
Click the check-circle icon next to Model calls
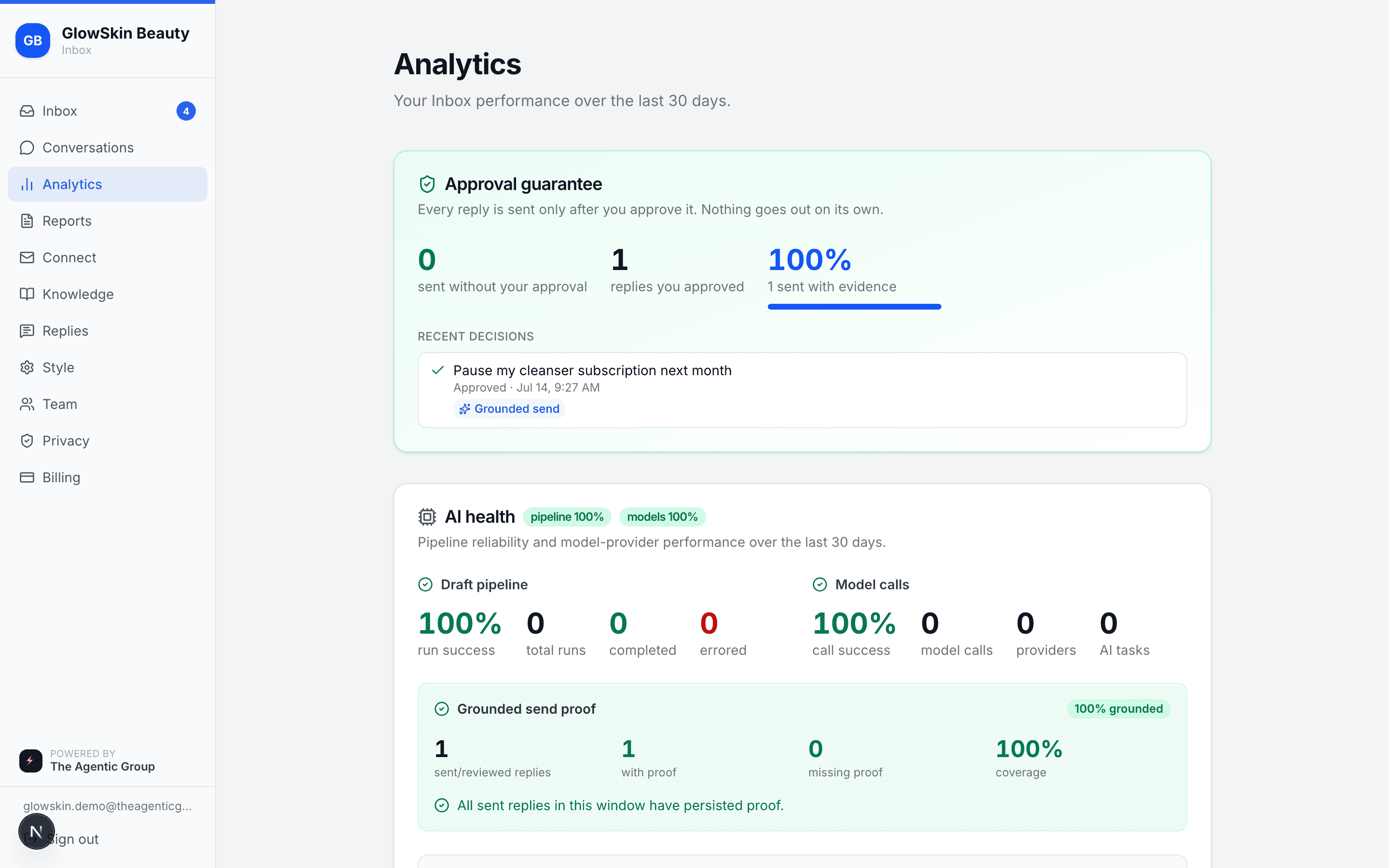819,584
